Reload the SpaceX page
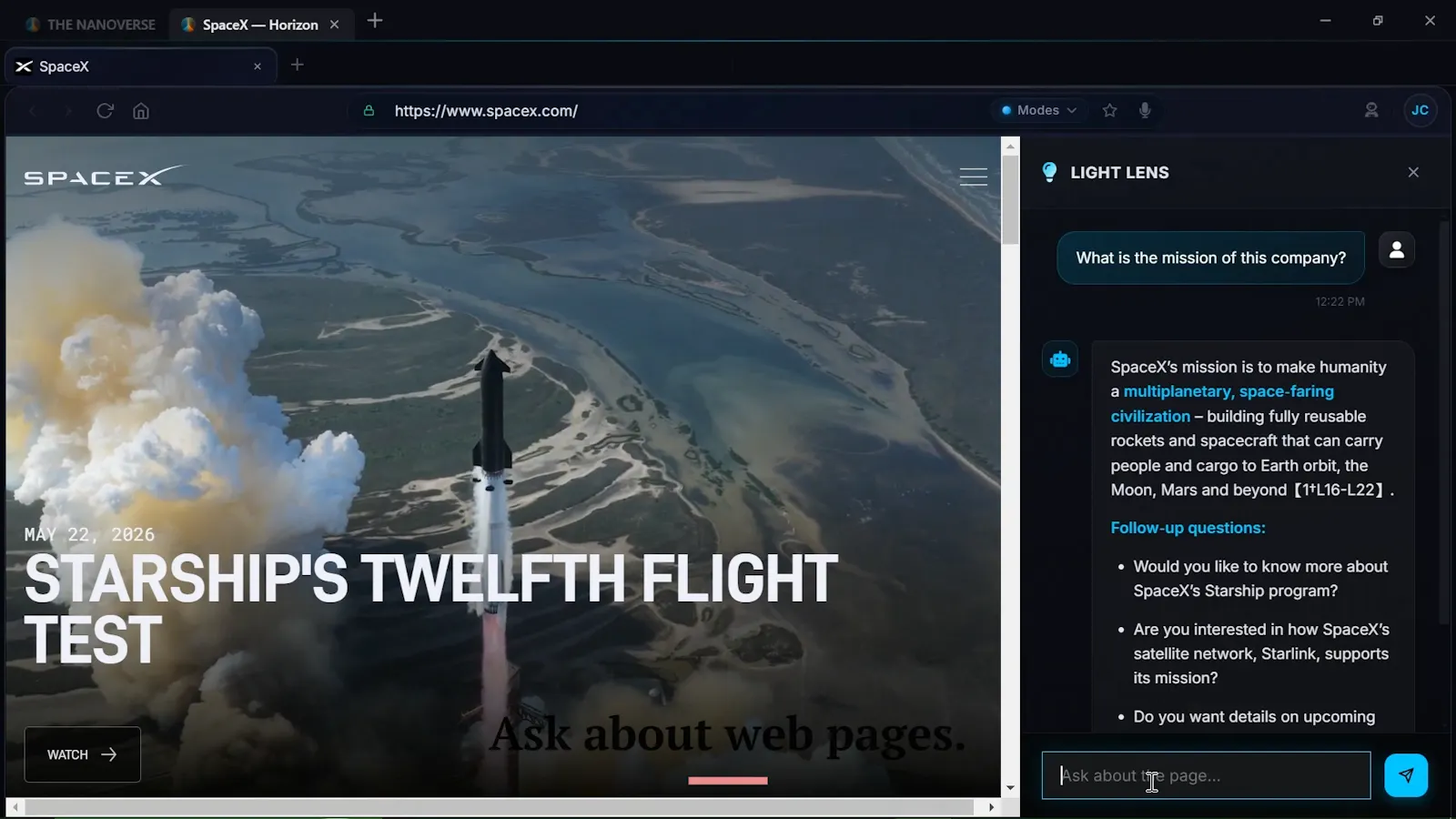Screen dimensions: 1456x819 [x=105, y=111]
